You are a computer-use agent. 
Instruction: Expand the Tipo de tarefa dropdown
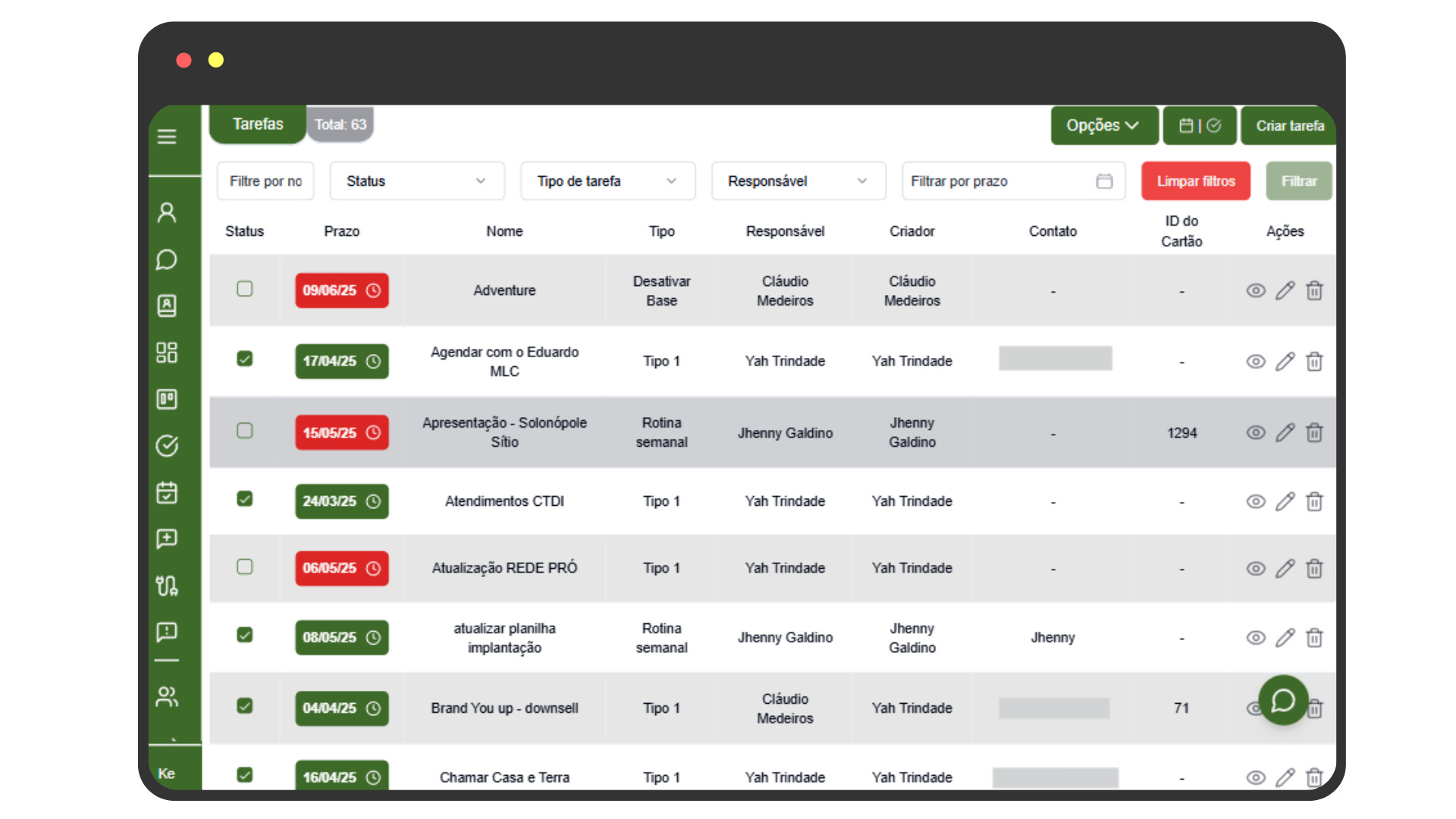[x=607, y=181]
